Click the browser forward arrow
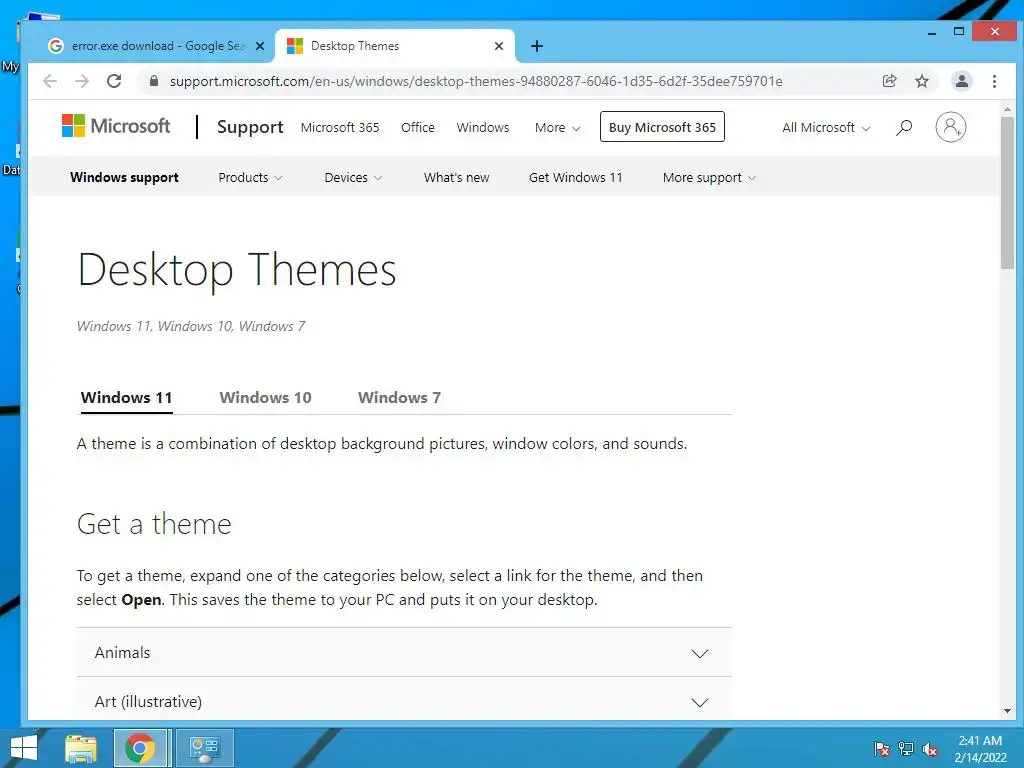This screenshot has height=768, width=1024. [82, 81]
